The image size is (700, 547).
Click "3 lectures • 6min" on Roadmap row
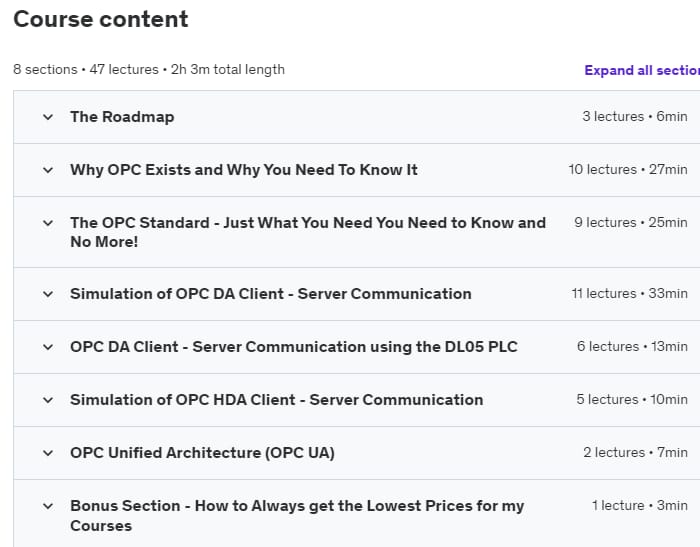pyautogui.click(x=634, y=117)
